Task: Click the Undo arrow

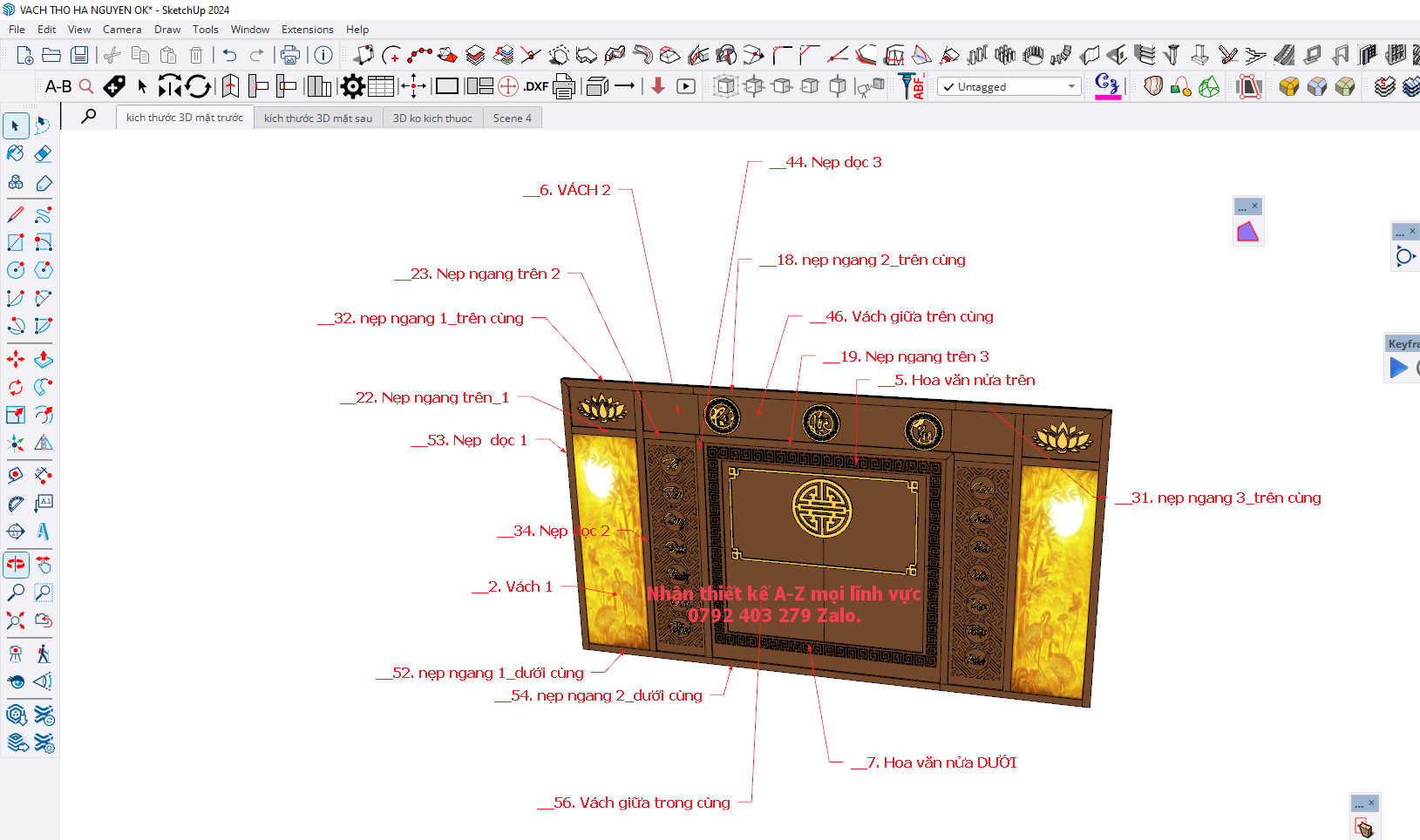Action: point(229,56)
